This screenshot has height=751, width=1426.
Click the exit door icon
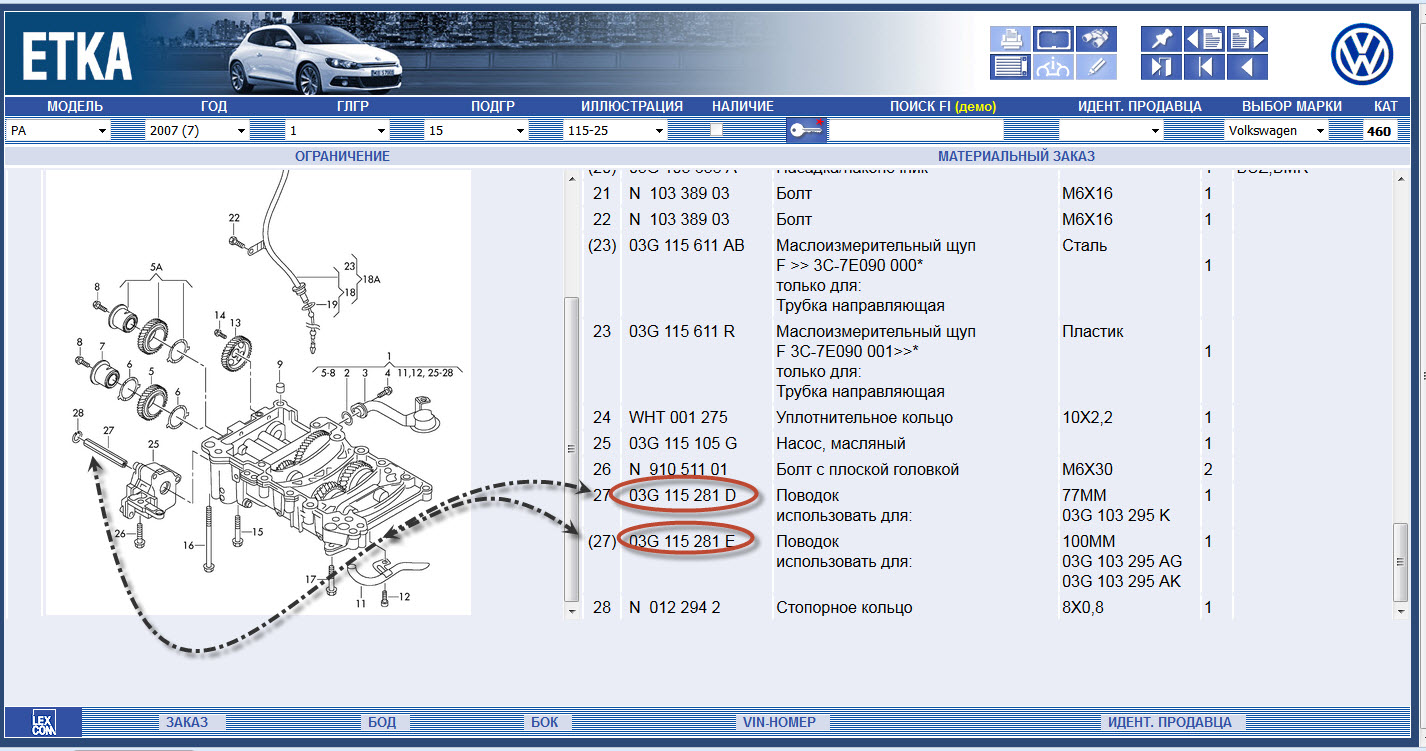[x=1161, y=67]
